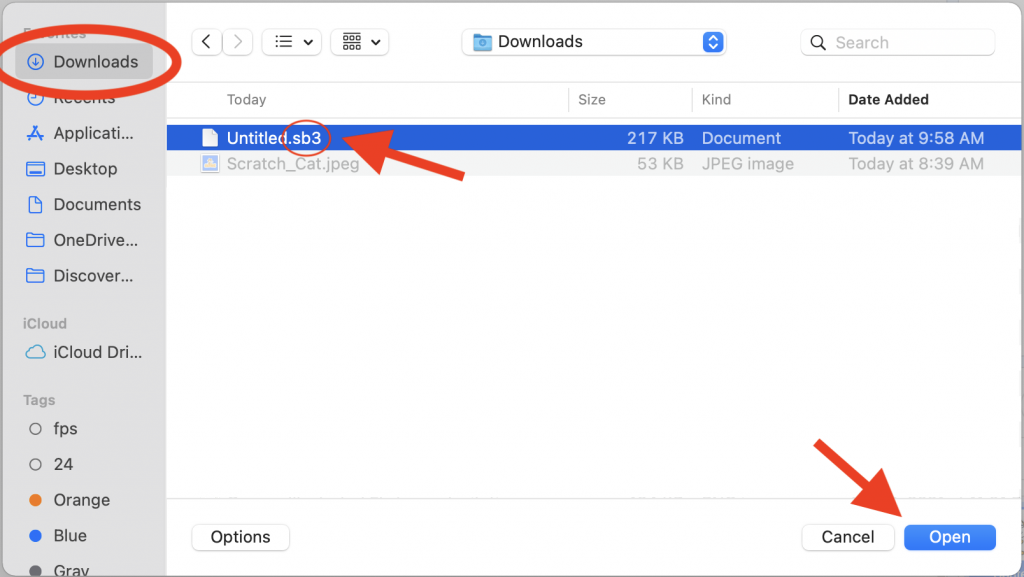Select the Untitled.sb3 file icon

210,138
